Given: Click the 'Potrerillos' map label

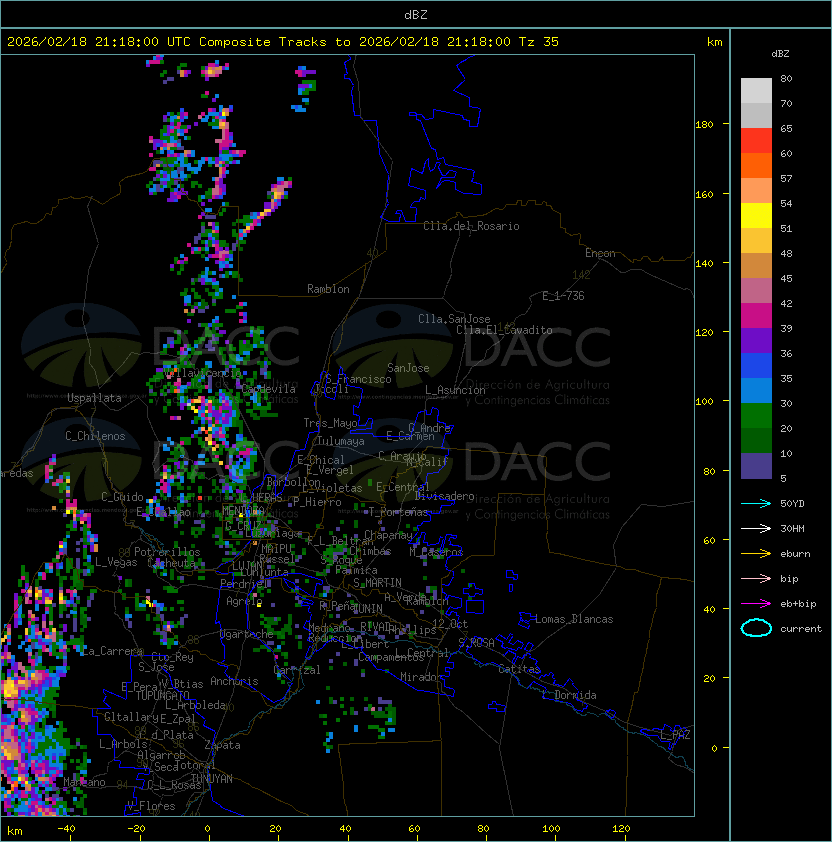Looking at the screenshot, I should click(167, 552).
